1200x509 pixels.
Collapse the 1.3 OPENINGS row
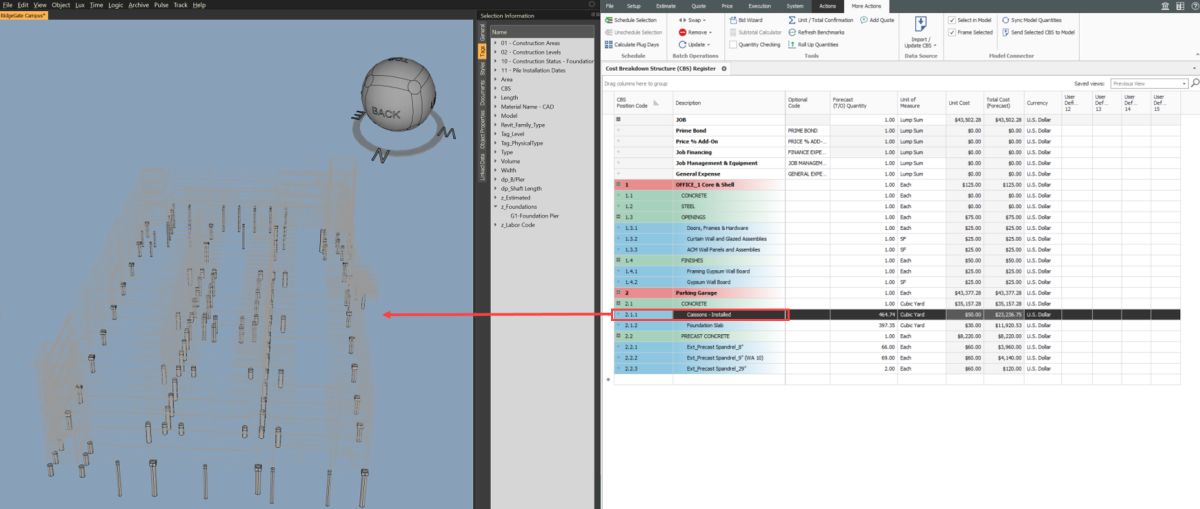pos(619,216)
